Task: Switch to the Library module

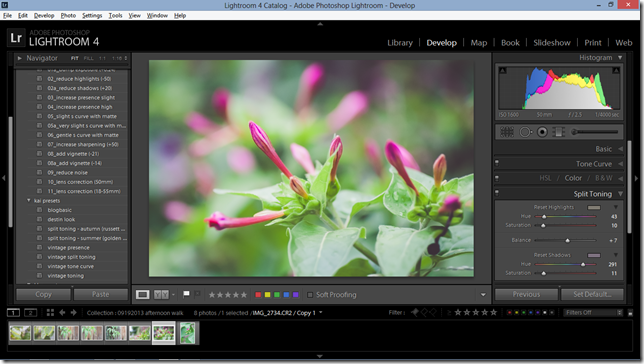Action: [400, 43]
